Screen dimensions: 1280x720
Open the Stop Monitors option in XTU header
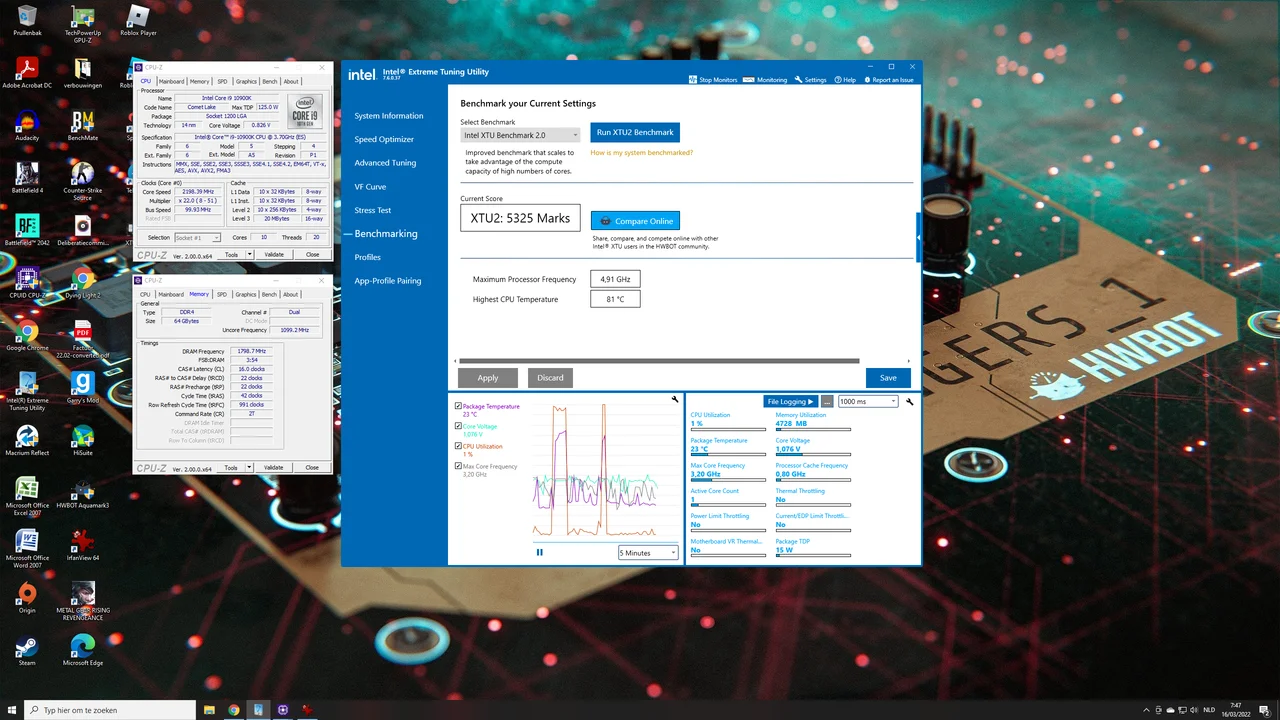[x=713, y=80]
